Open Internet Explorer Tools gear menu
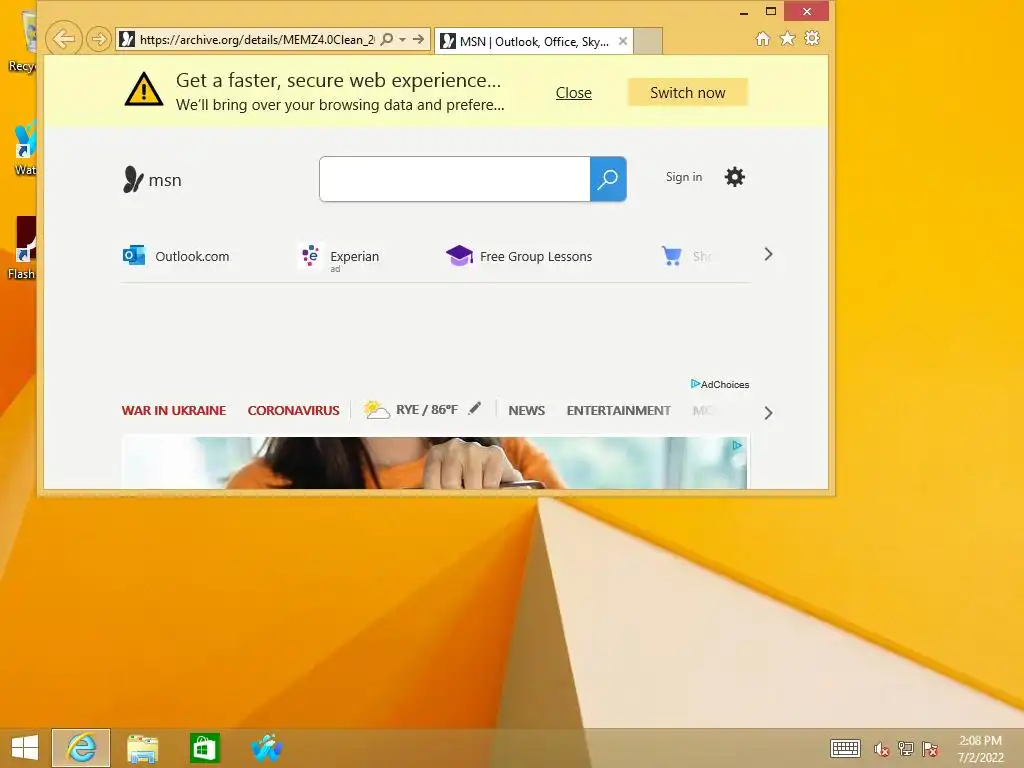The width and height of the screenshot is (1024, 768). [812, 39]
